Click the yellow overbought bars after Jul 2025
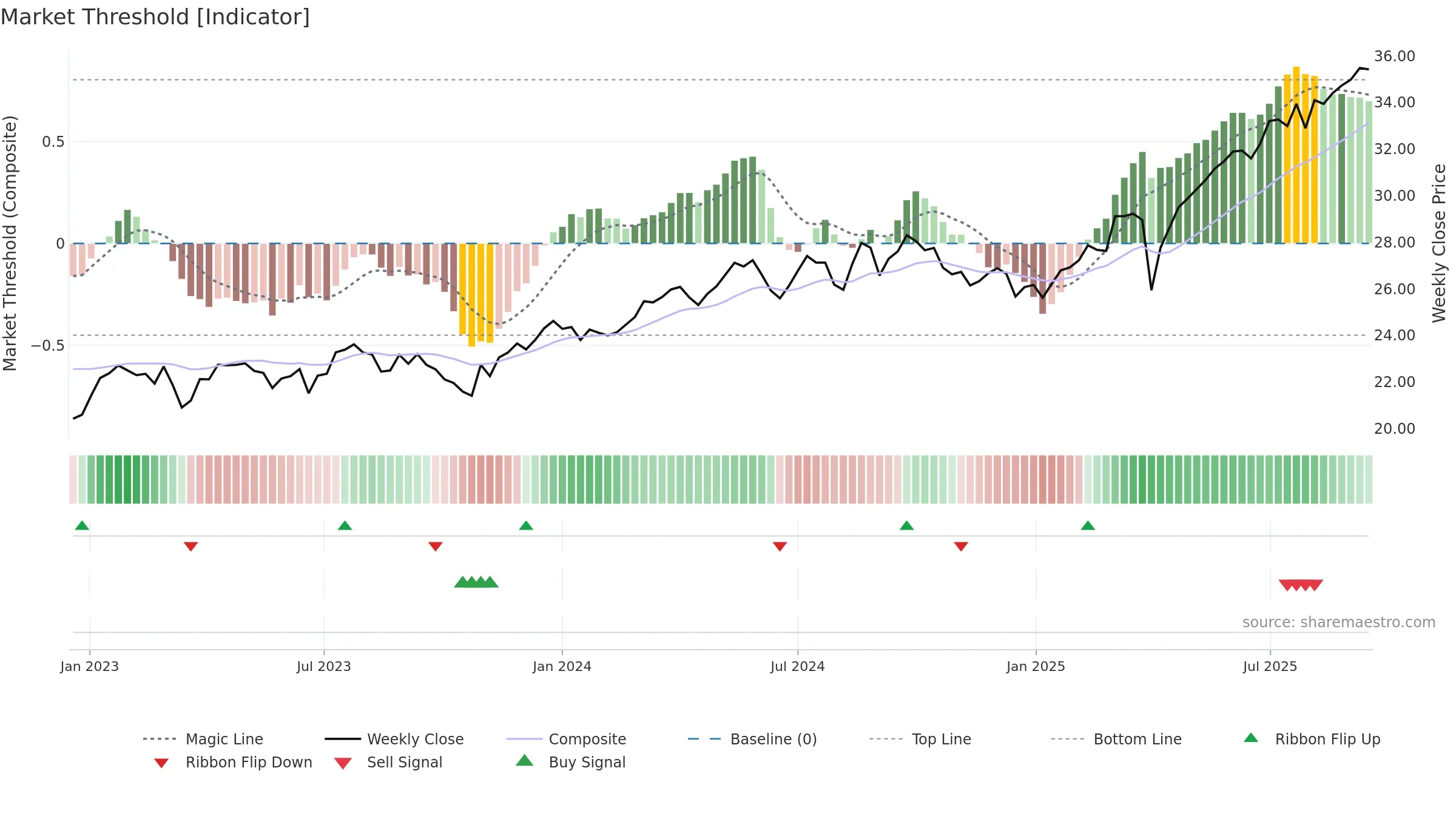The height and width of the screenshot is (819, 1456). coord(1301,155)
